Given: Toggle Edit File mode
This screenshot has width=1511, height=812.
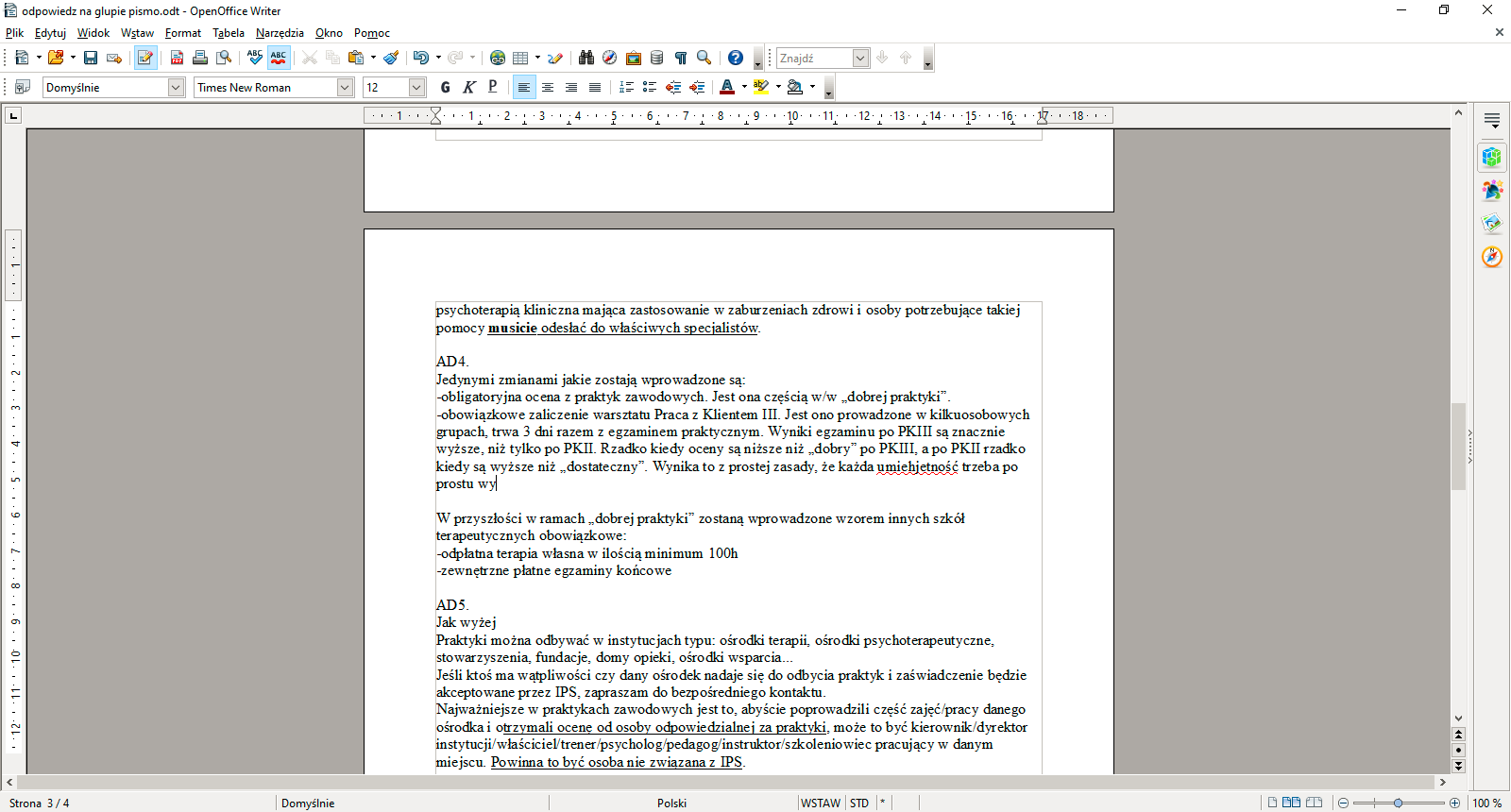Looking at the screenshot, I should (145, 58).
